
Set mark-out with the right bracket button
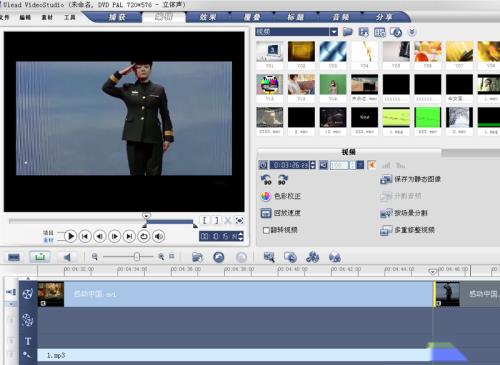216,220
